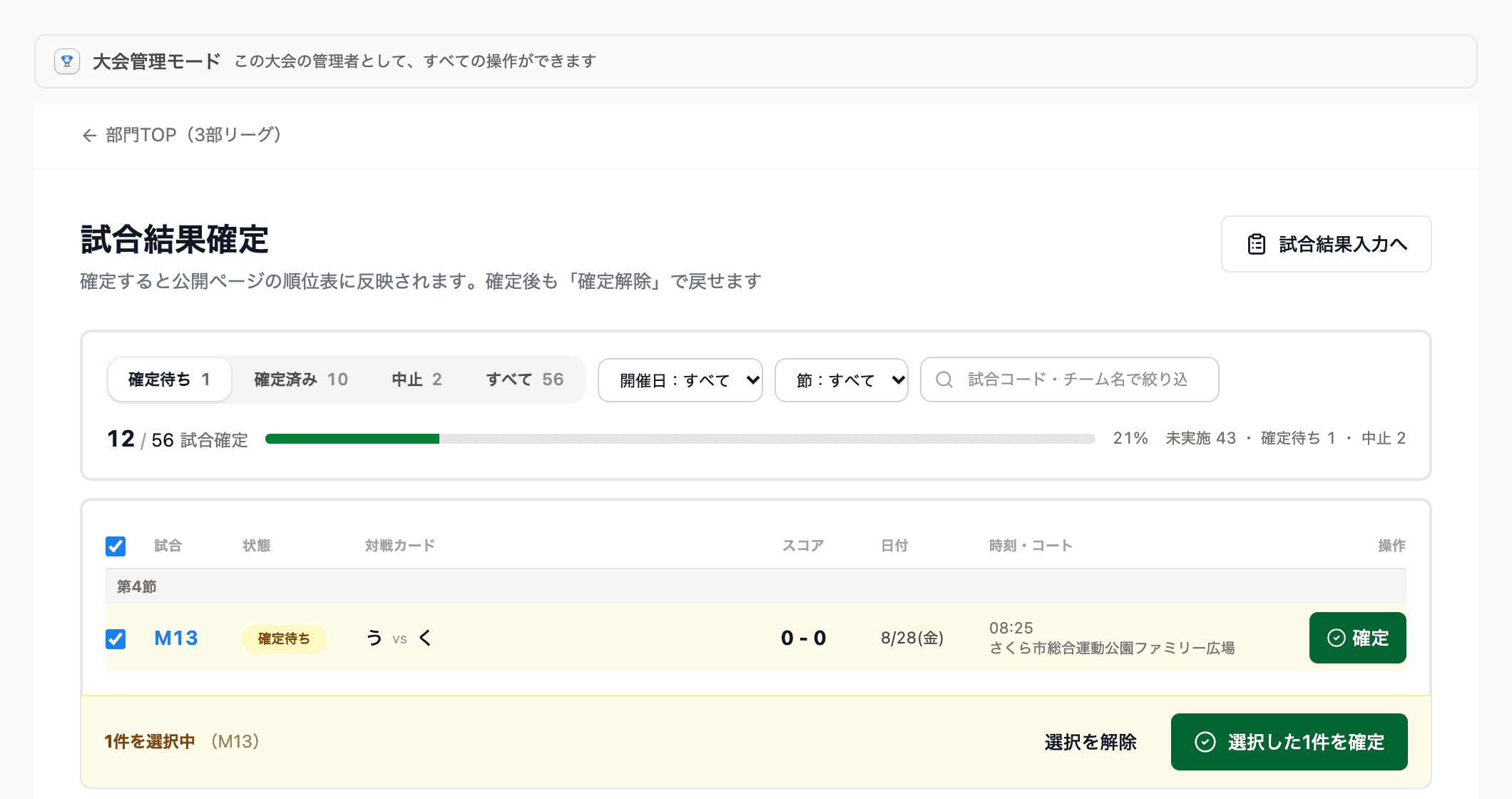Confirm match M13 with the row 確定 button
Screen dimensions: 1512x799
(1358, 638)
